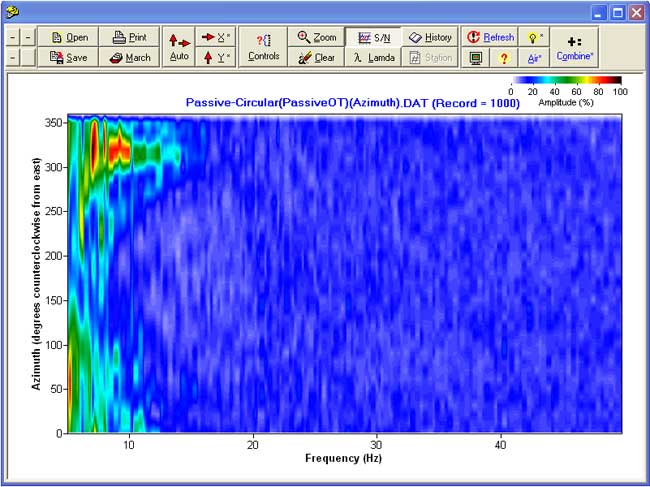Click the monitor screen icon button
Viewport: 650px width, 487px height.
coord(475,57)
